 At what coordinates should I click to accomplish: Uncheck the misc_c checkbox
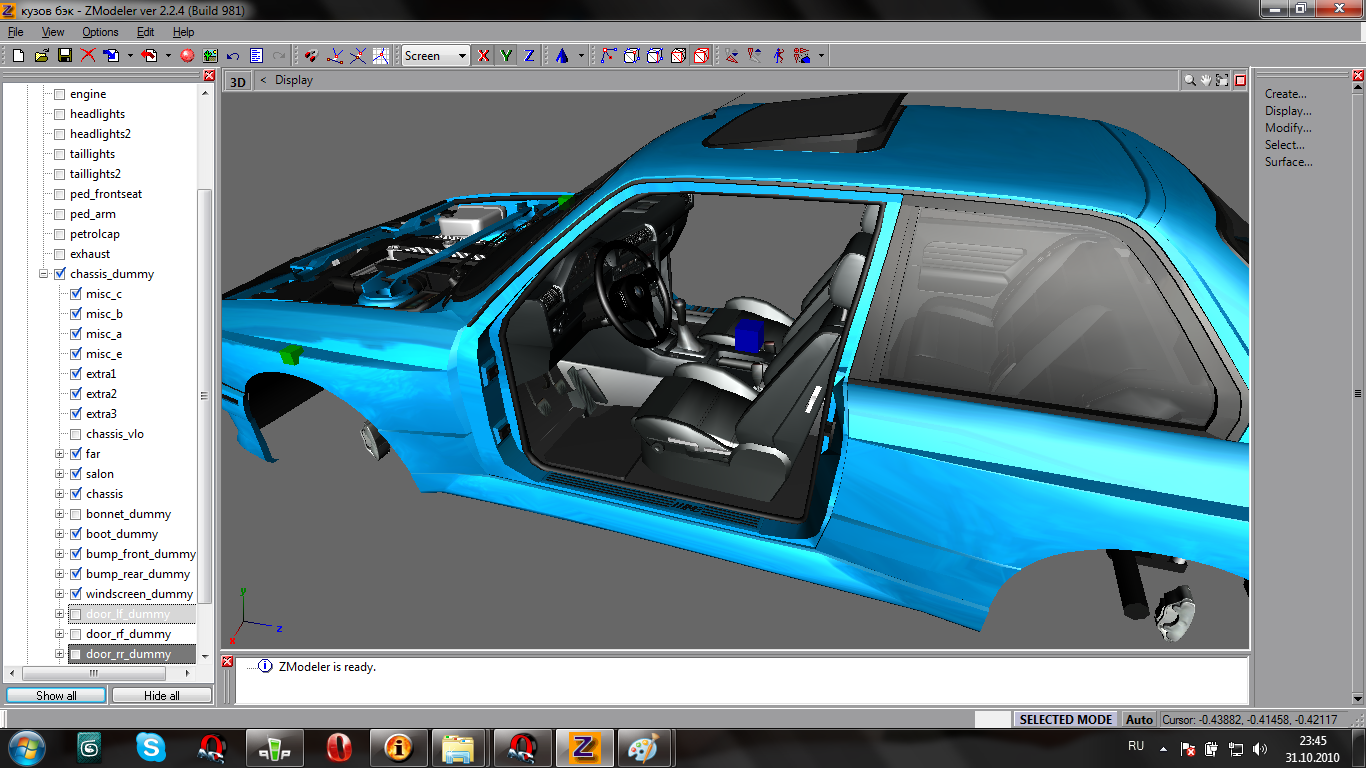(75, 294)
